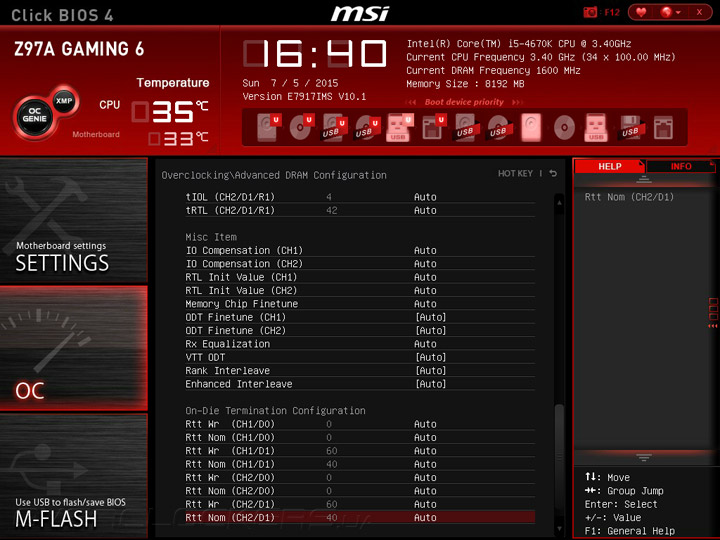Click right arrows beside Boot device priority
This screenshot has height=540, width=720.
[517, 102]
